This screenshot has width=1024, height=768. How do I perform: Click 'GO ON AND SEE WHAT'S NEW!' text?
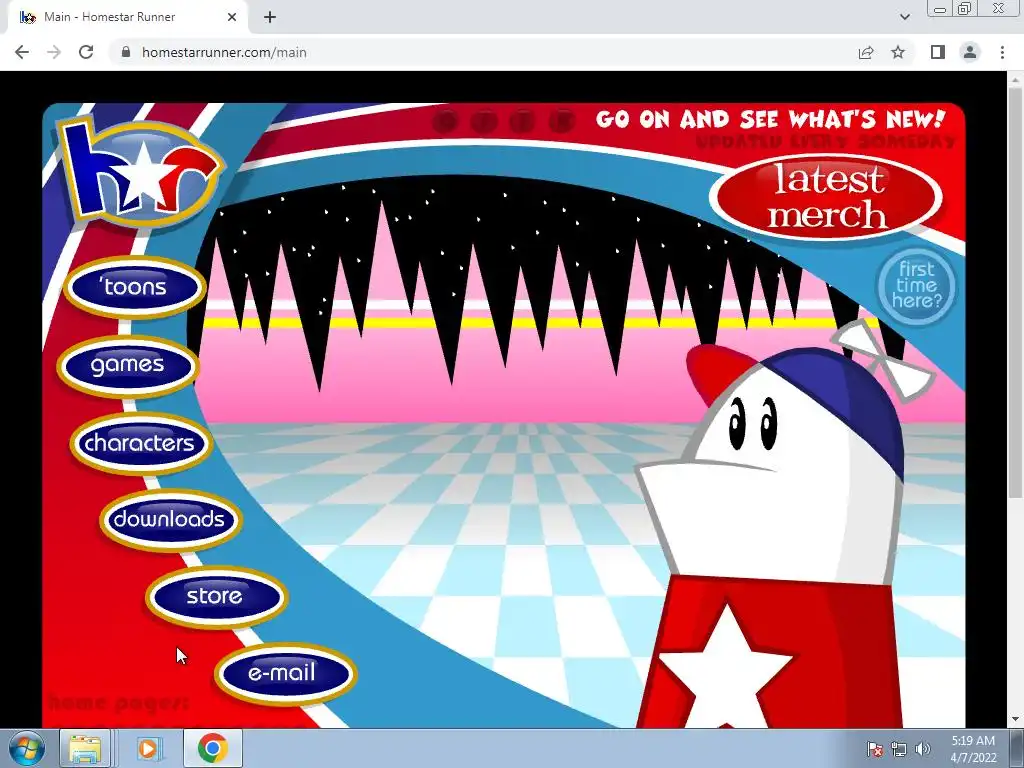(771, 120)
